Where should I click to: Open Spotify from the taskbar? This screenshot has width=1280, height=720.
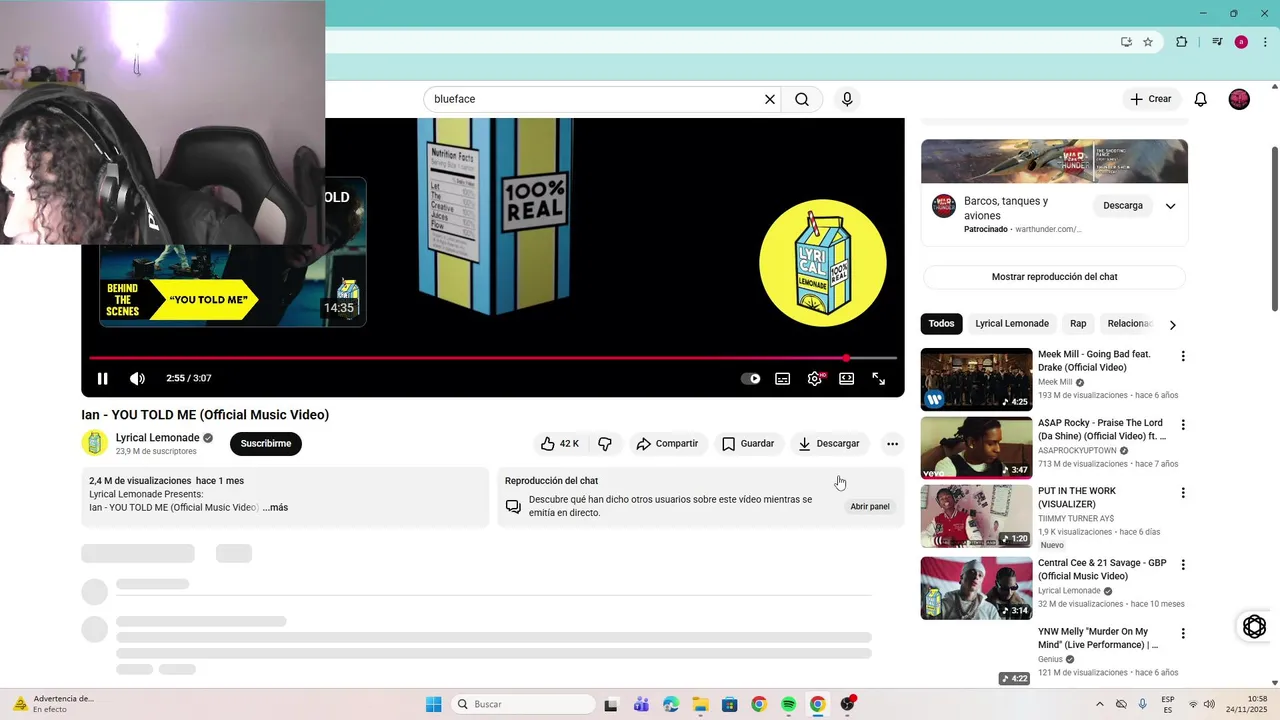click(x=788, y=704)
